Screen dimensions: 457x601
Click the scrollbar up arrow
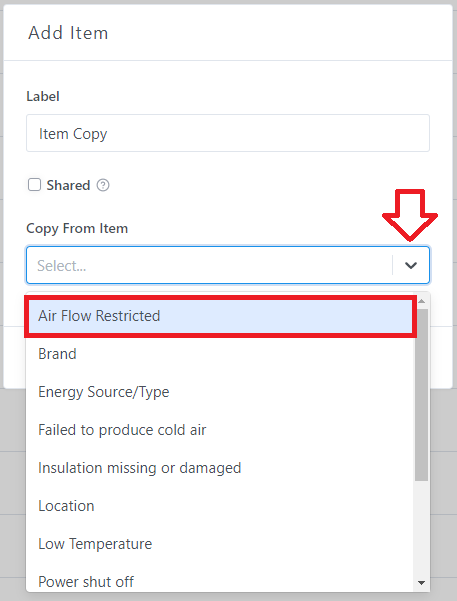pyautogui.click(x=422, y=302)
